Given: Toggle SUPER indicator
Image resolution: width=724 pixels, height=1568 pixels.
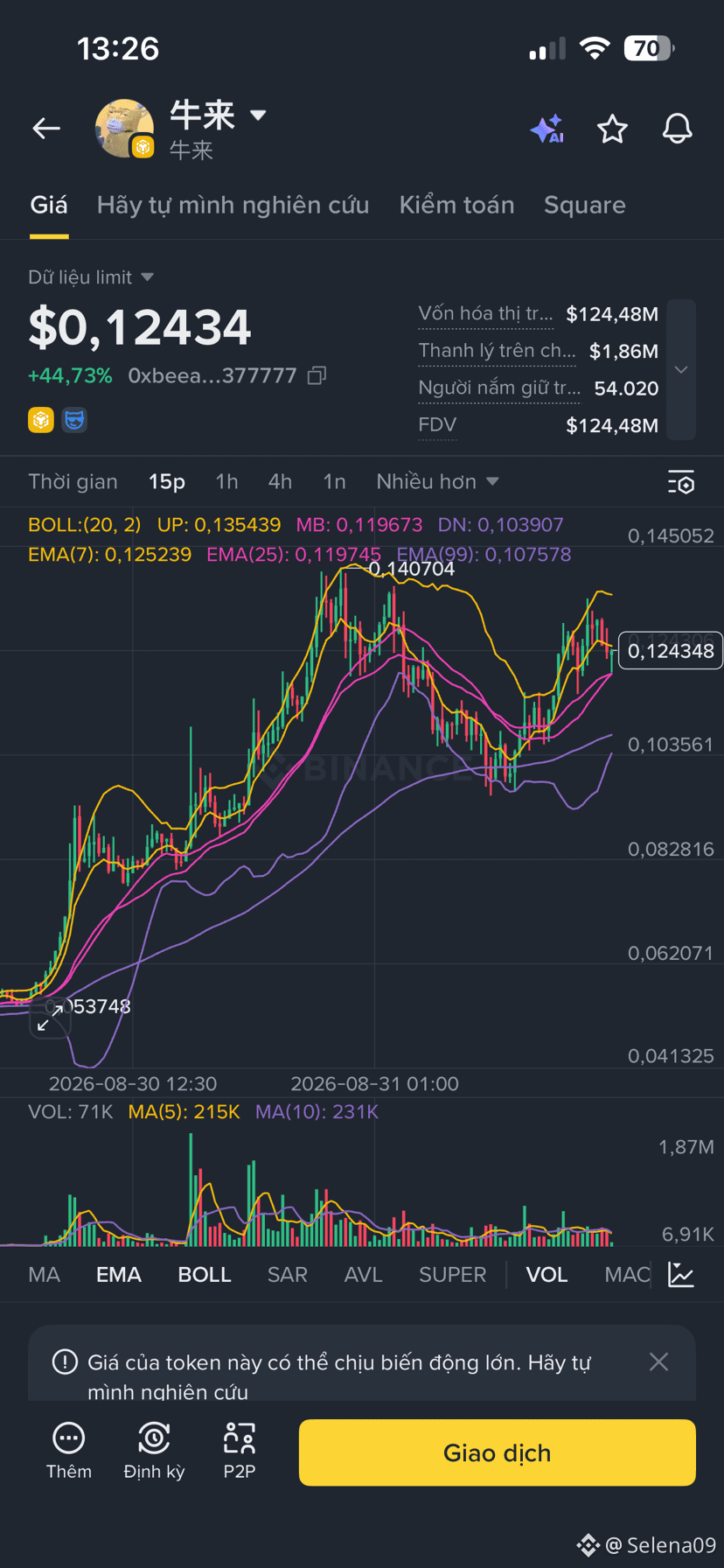Looking at the screenshot, I should (452, 1275).
